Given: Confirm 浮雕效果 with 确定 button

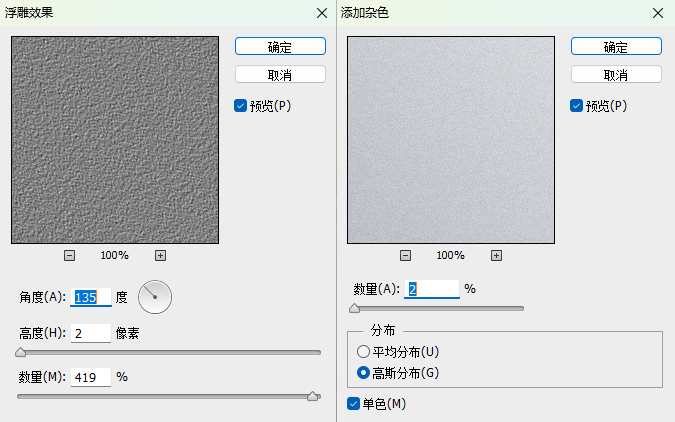Looking at the screenshot, I should tap(280, 46).
